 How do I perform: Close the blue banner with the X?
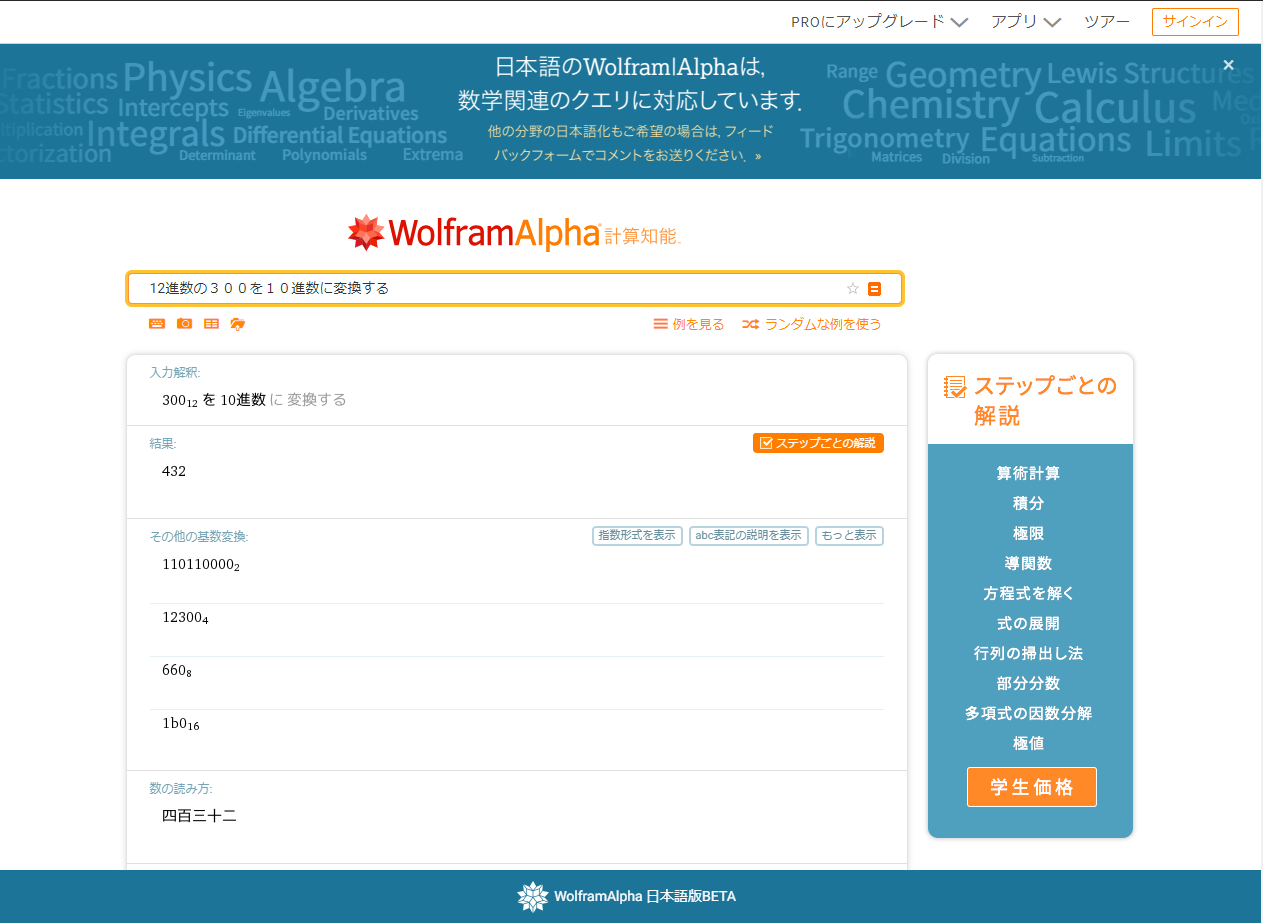tap(1229, 65)
